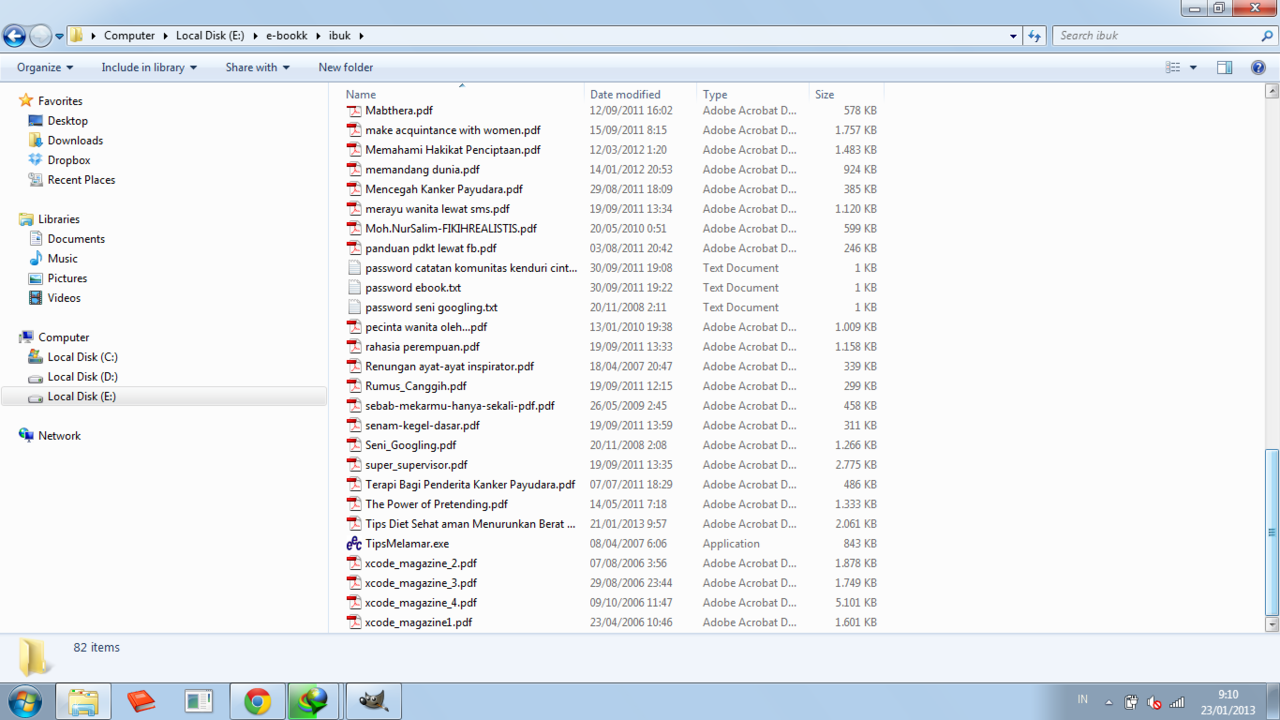The height and width of the screenshot is (720, 1280).
Task: Click the Back navigation arrow button
Action: pyautogui.click(x=14, y=36)
